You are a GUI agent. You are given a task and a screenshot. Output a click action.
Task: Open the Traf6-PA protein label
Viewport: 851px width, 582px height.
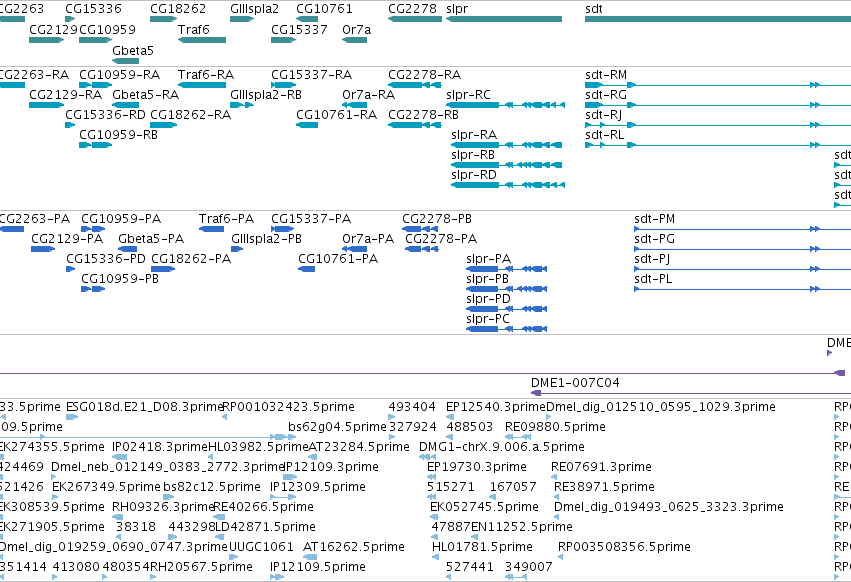pos(226,219)
